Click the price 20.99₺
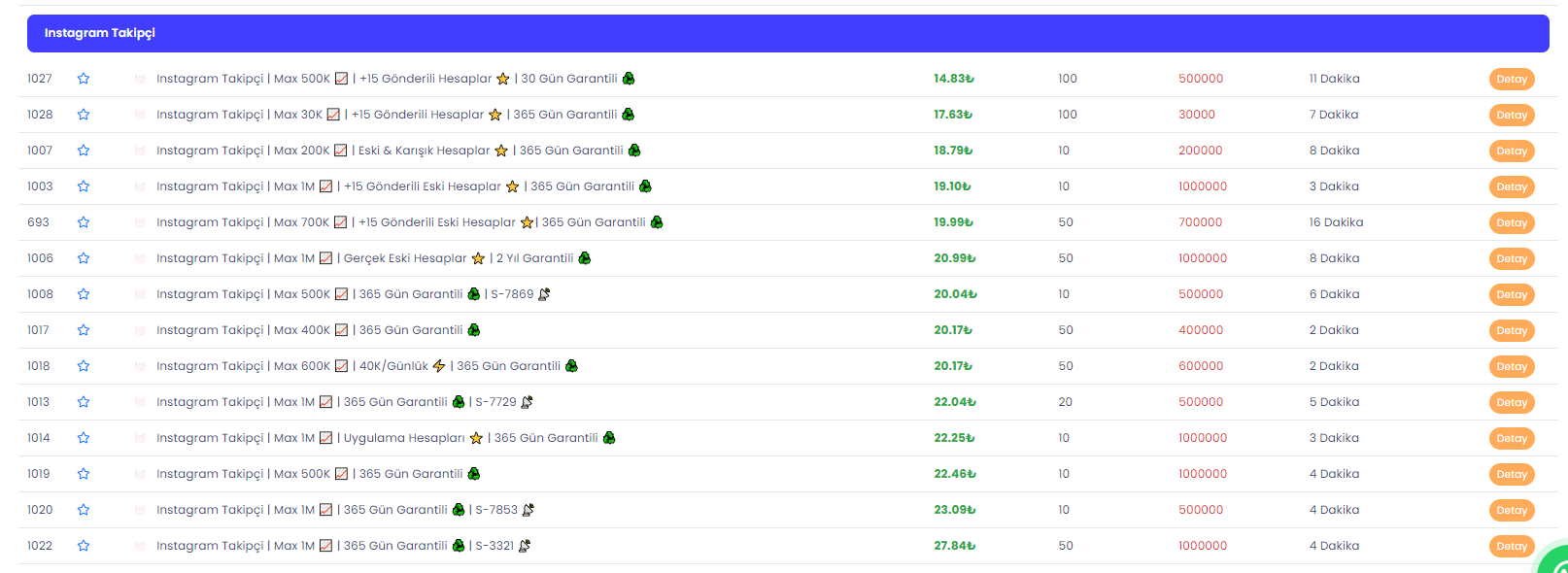 (x=955, y=258)
